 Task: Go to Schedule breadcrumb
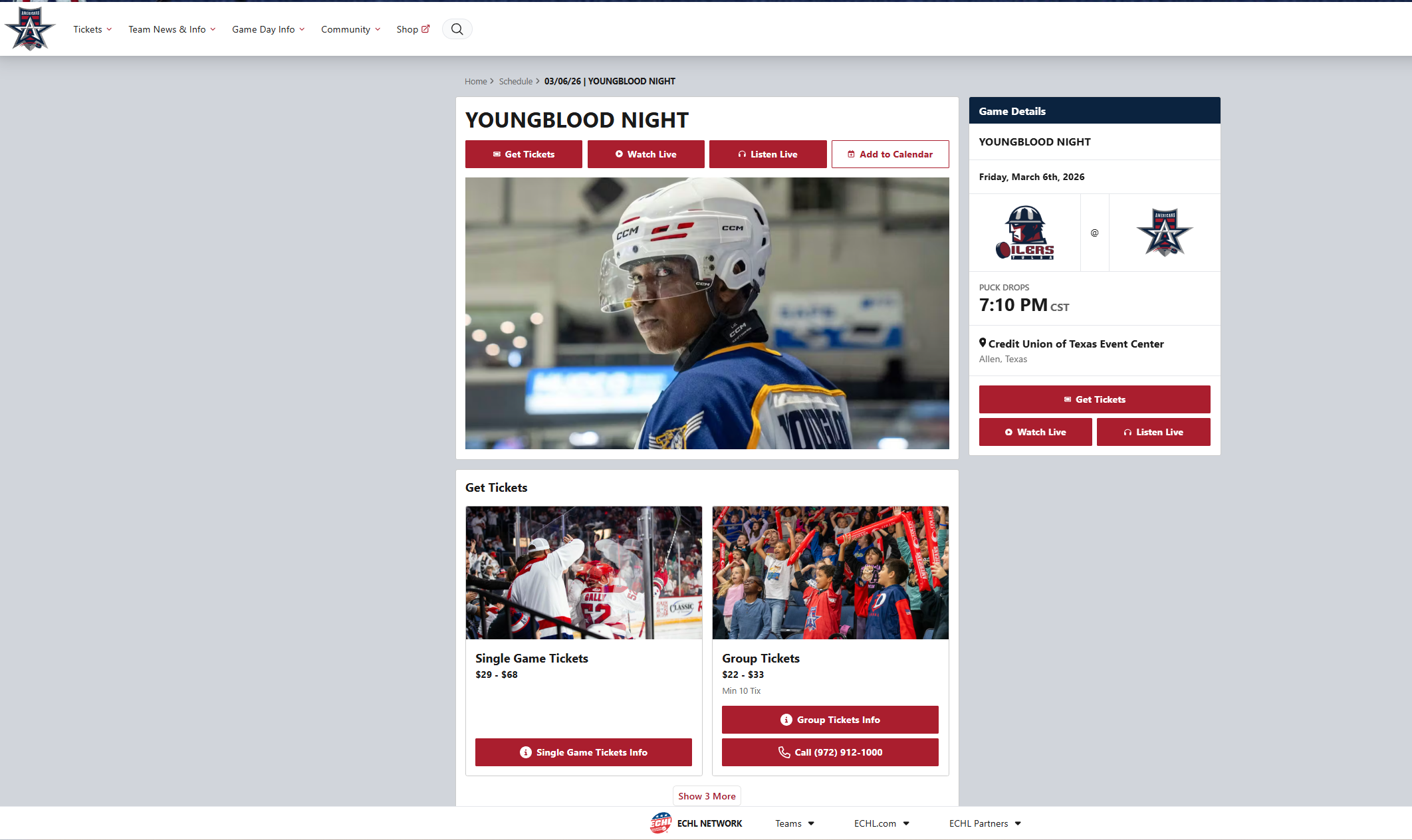(x=516, y=81)
